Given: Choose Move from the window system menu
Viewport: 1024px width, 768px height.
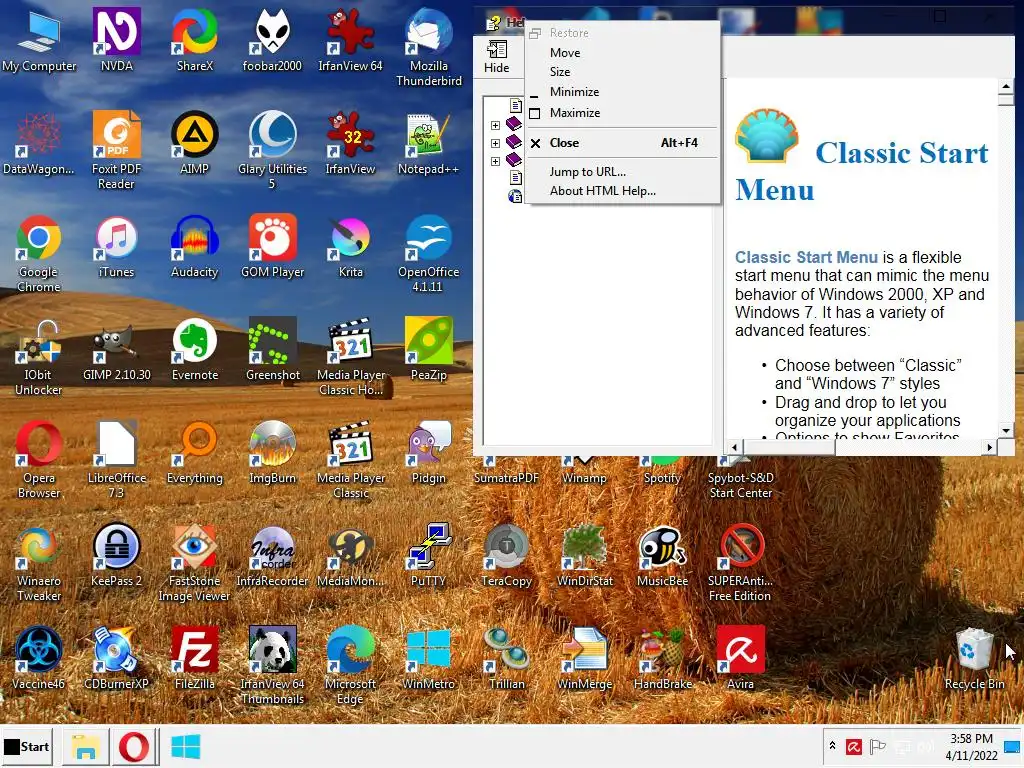Looking at the screenshot, I should pos(623,52).
